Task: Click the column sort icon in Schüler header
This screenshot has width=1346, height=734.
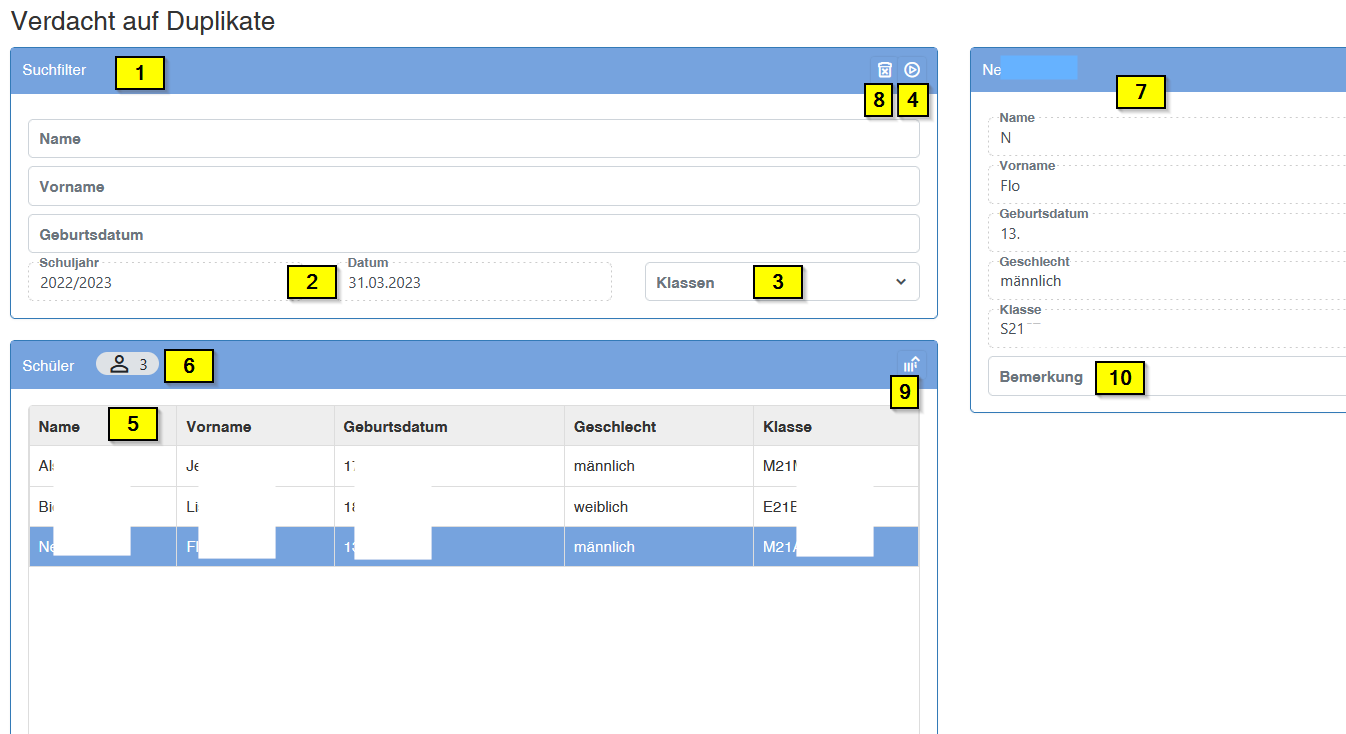Action: click(911, 366)
